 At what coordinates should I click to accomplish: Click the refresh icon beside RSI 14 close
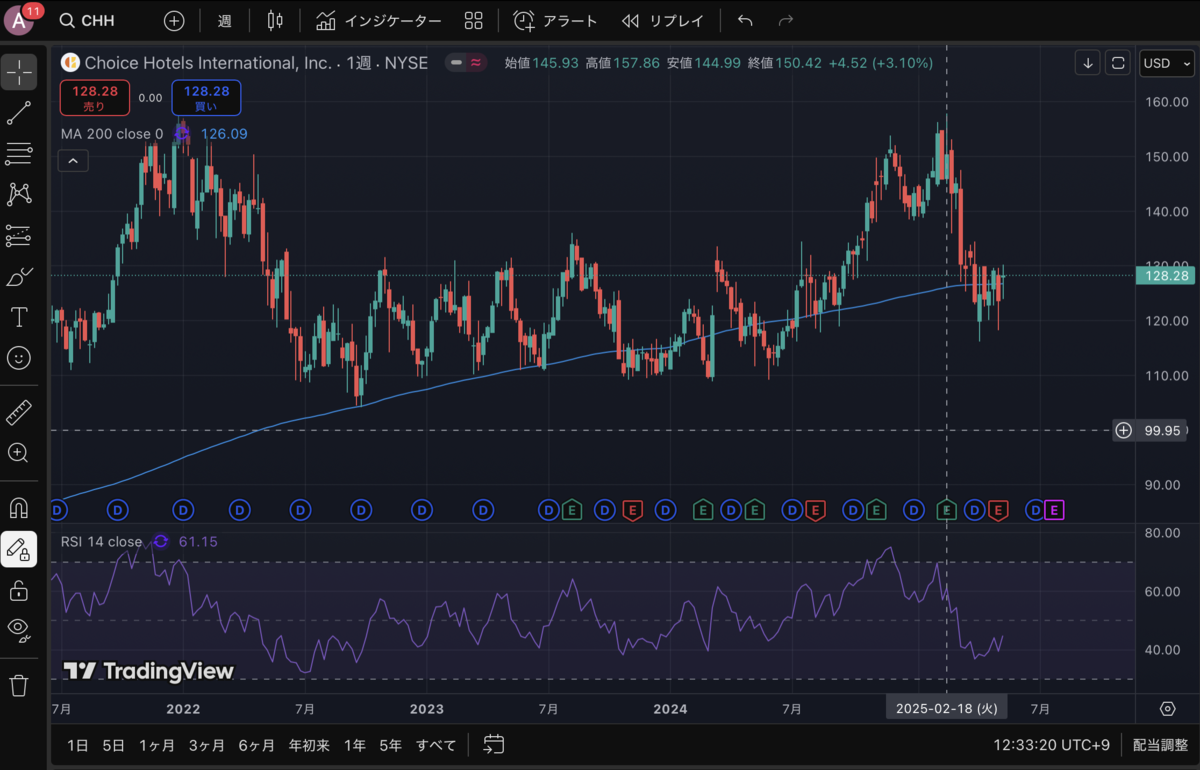click(161, 542)
